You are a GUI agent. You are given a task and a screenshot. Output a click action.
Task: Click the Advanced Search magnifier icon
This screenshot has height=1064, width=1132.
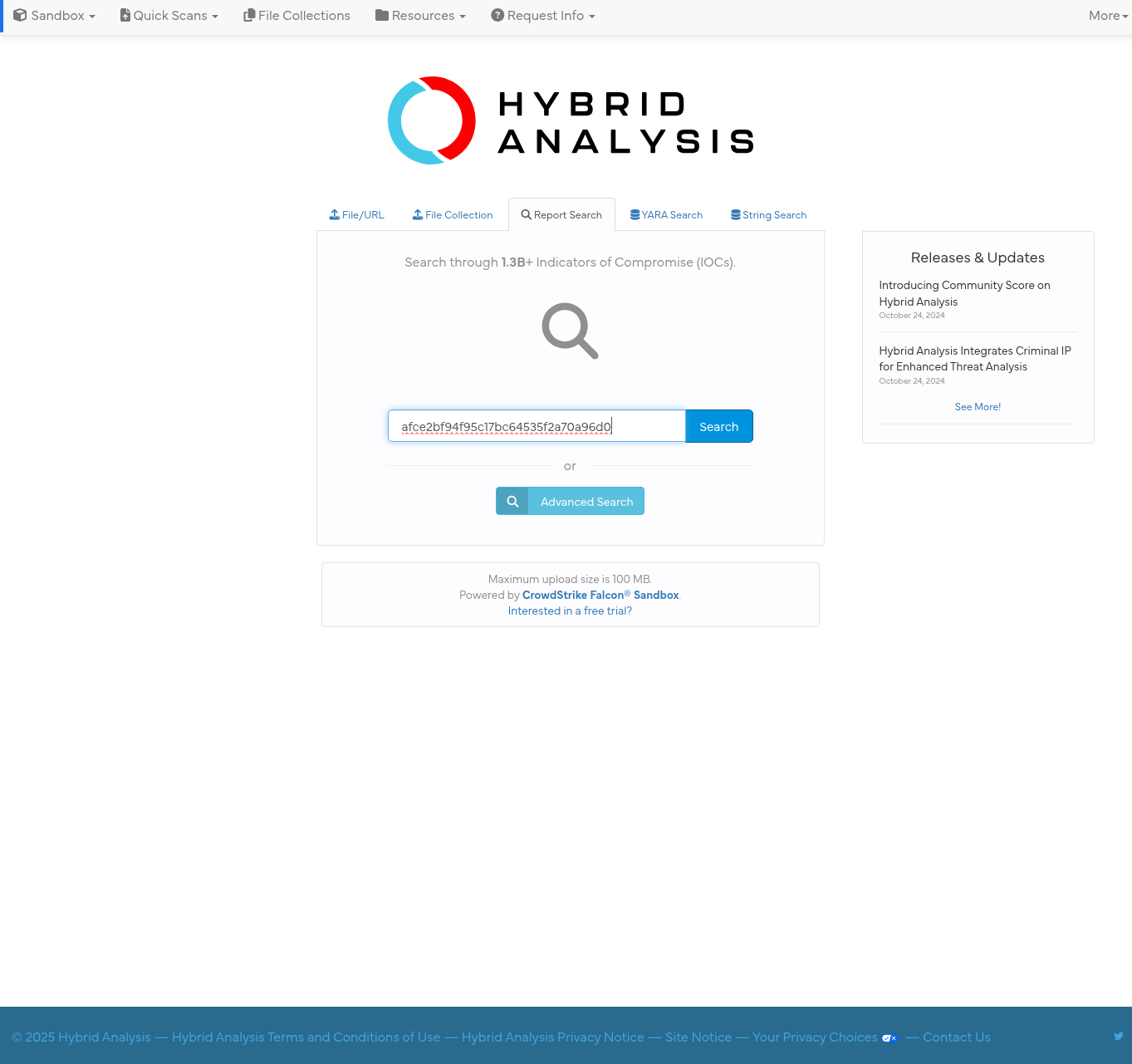click(x=512, y=502)
